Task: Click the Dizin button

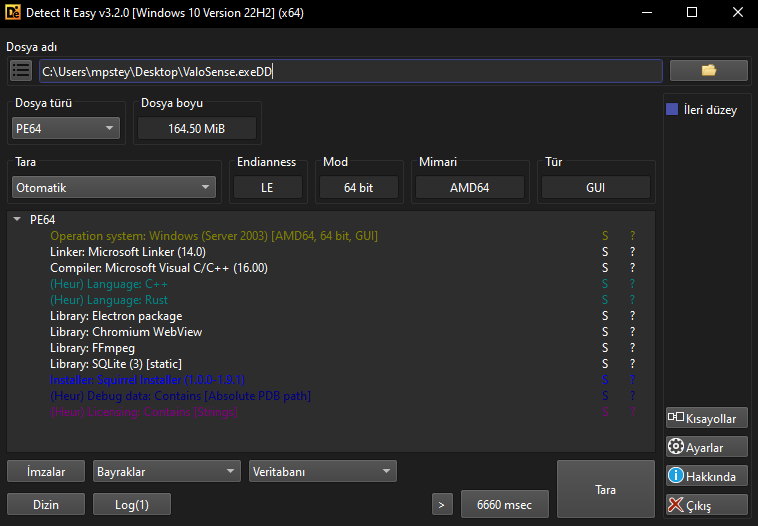Action: click(x=46, y=504)
